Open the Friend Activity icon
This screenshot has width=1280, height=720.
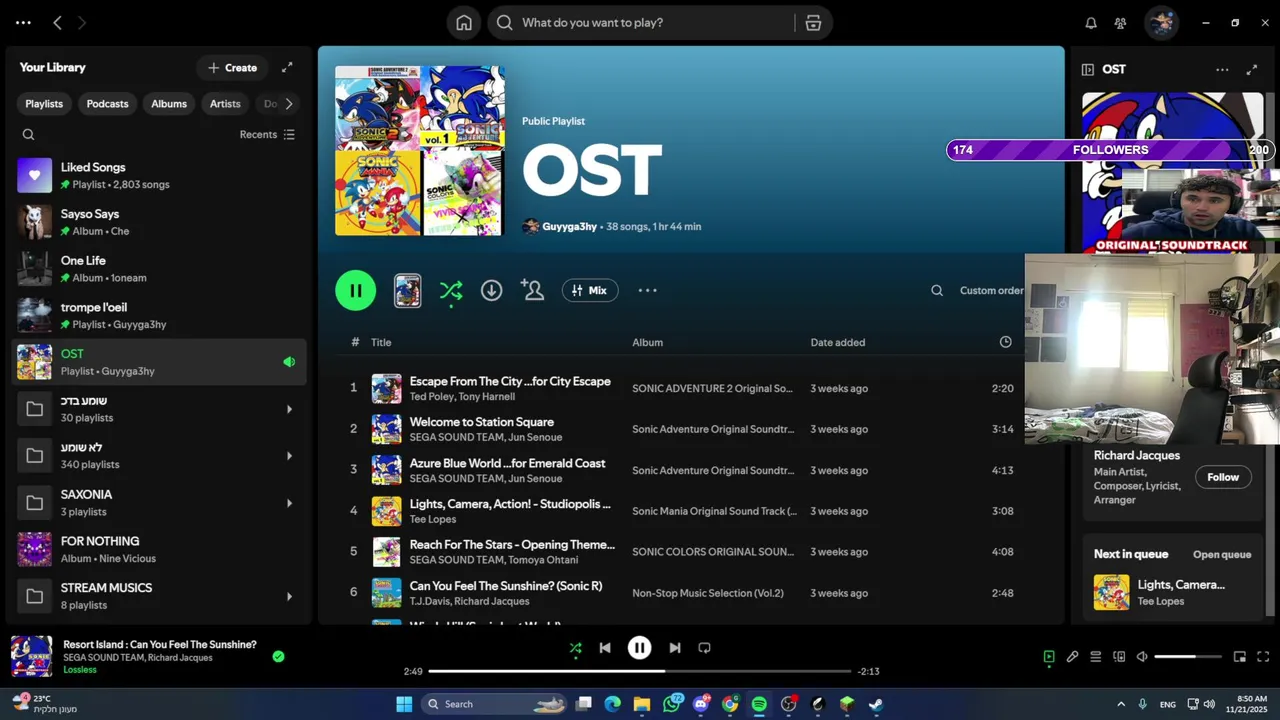click(1120, 23)
